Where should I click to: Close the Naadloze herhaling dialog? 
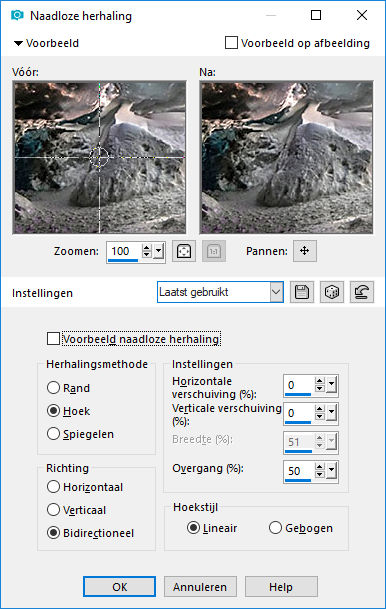coord(362,15)
